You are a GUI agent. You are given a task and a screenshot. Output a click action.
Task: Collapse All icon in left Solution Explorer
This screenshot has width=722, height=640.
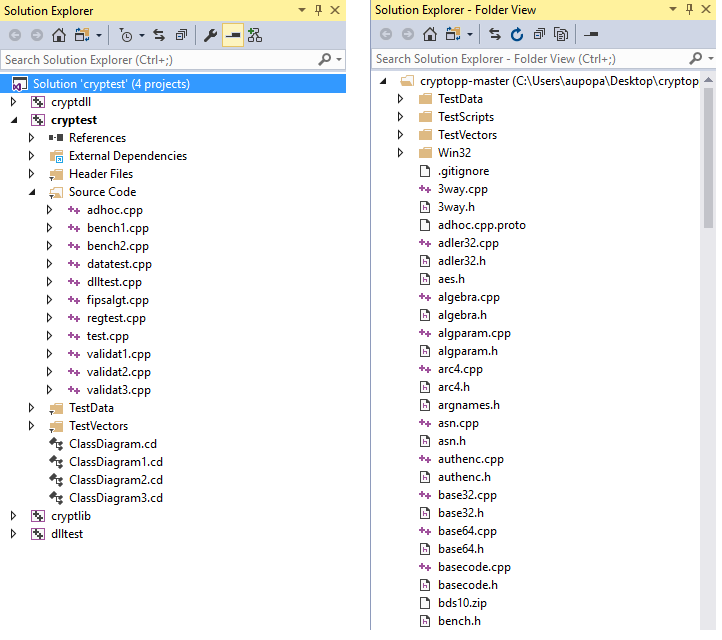click(x=181, y=35)
